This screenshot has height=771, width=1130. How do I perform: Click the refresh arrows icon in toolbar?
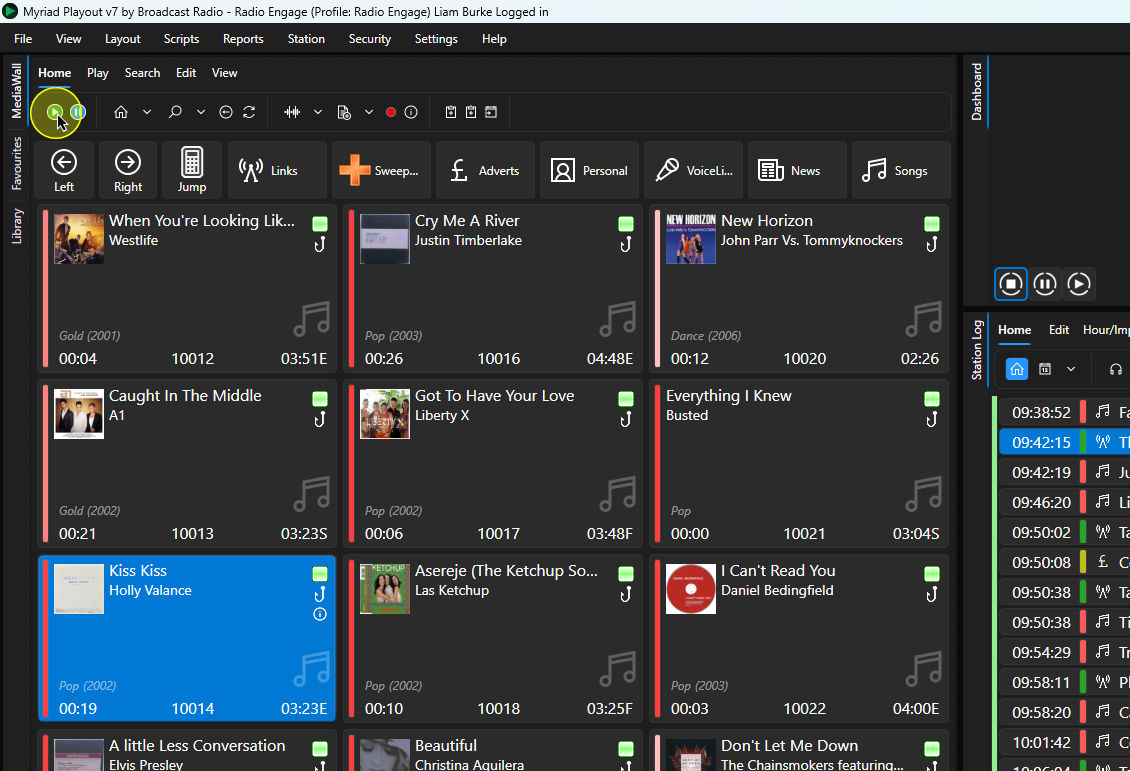[249, 112]
